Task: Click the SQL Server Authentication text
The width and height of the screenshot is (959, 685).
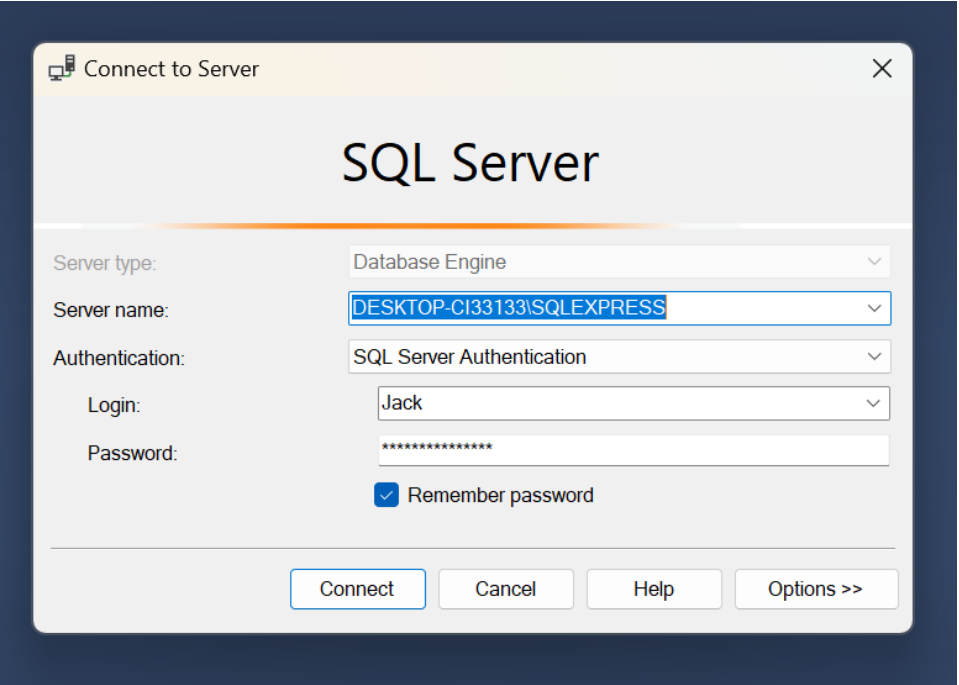Action: (x=470, y=357)
